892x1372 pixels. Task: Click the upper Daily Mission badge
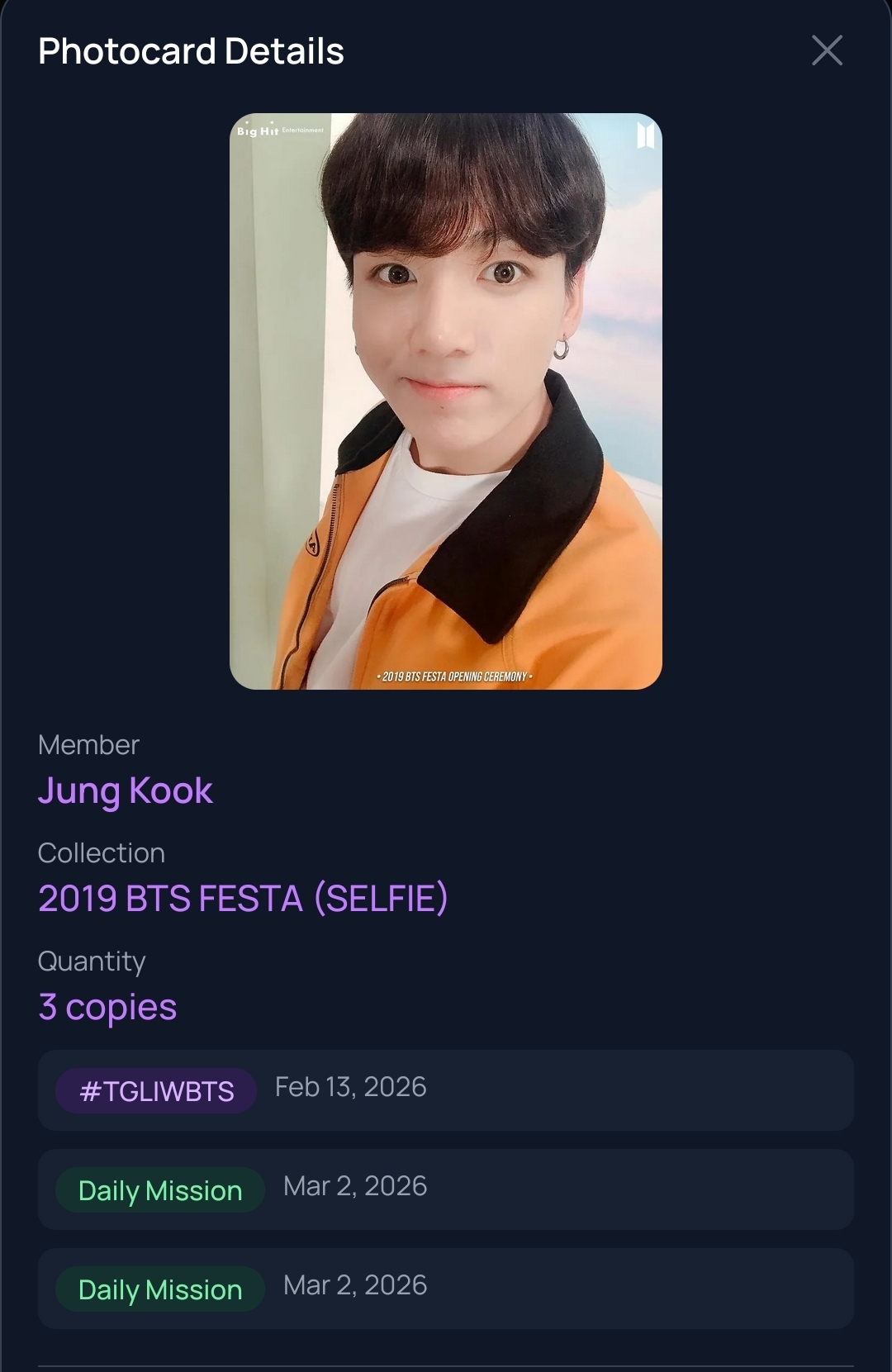160,1190
